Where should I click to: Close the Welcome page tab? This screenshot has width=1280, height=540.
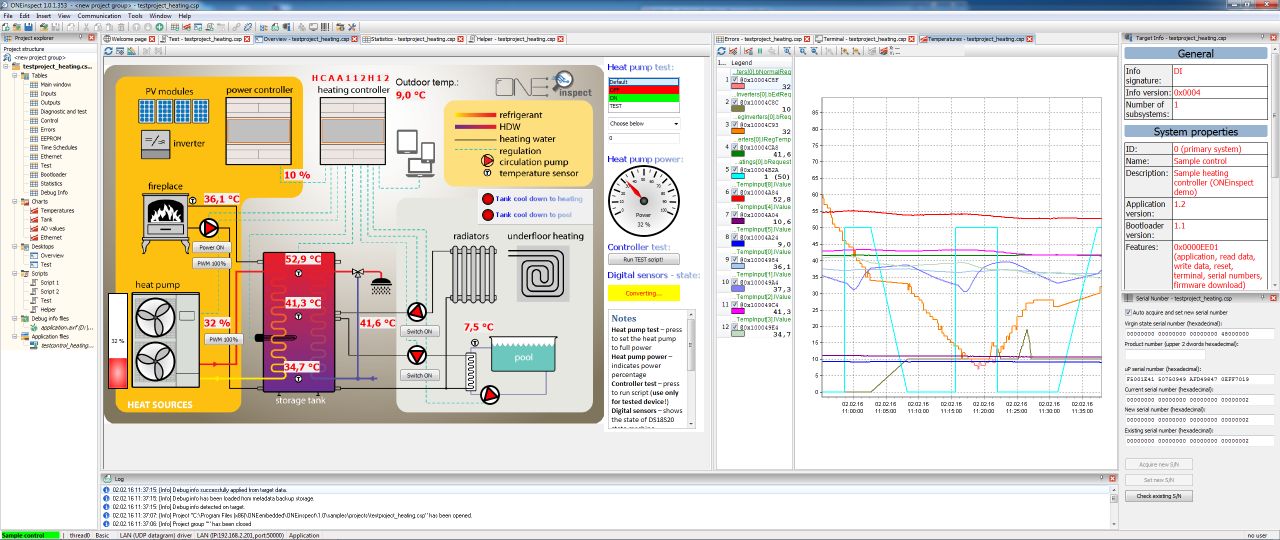click(x=153, y=39)
